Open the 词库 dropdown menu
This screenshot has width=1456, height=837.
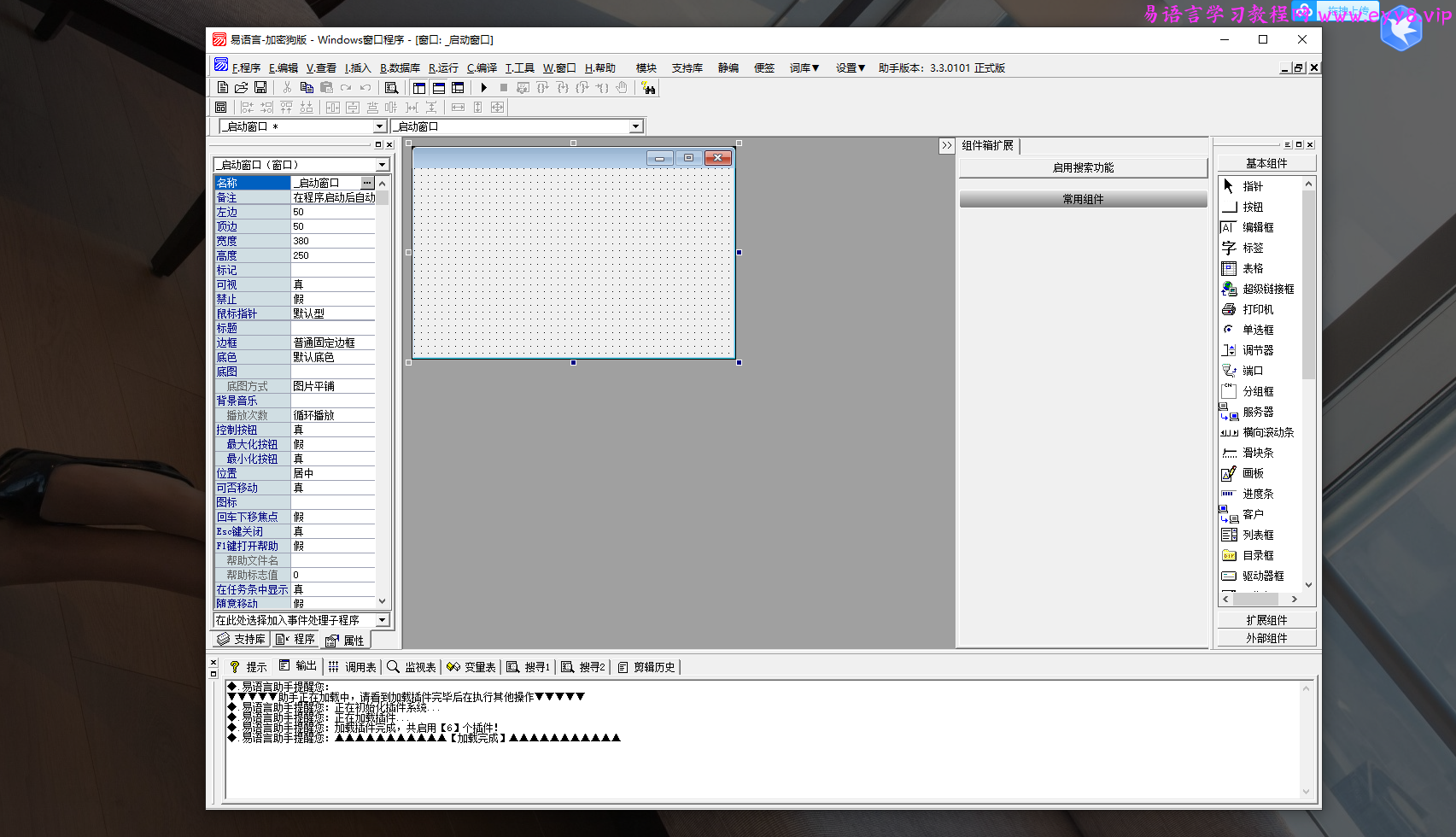coord(804,67)
